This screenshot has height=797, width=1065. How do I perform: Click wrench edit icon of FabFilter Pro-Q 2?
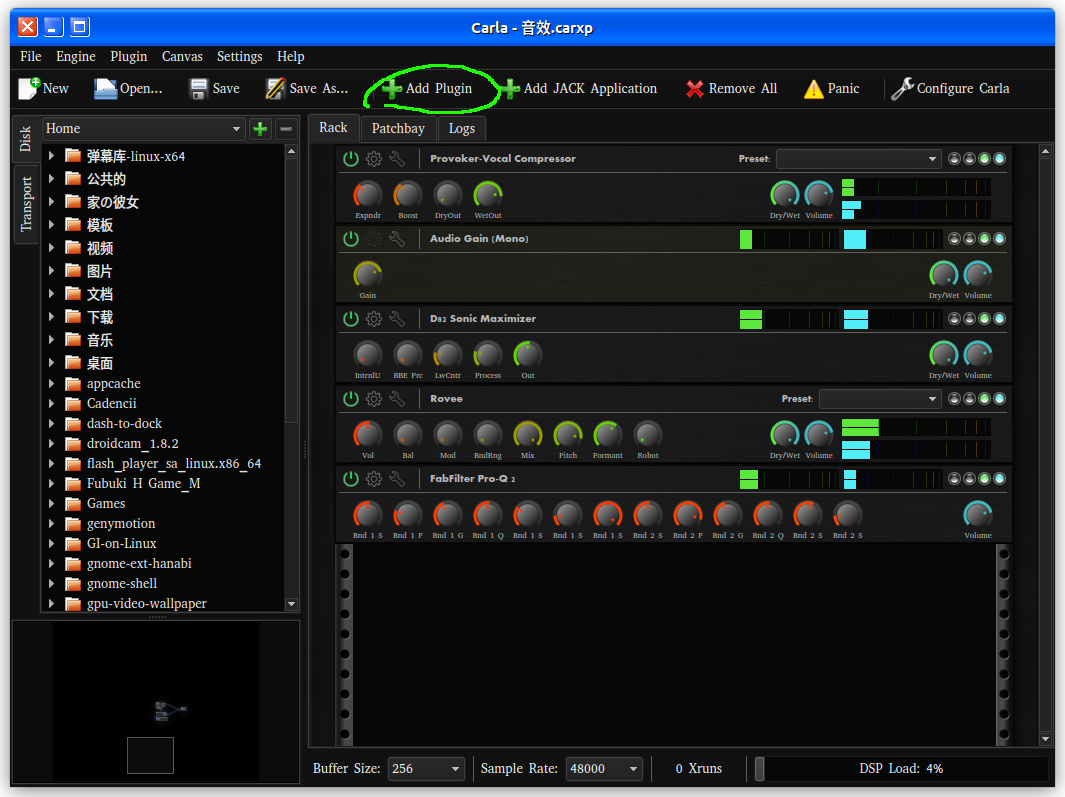[397, 479]
